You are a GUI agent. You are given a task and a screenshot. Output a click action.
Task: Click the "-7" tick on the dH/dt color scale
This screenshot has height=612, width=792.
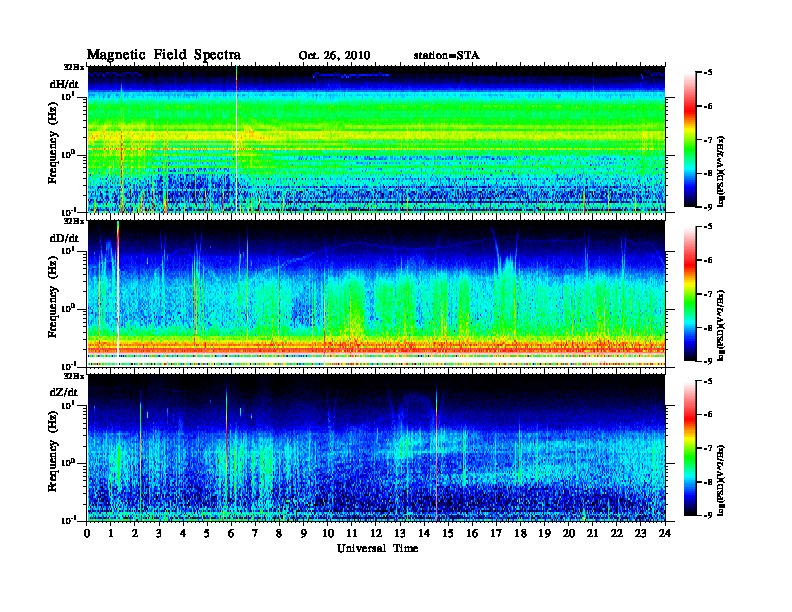[708, 140]
